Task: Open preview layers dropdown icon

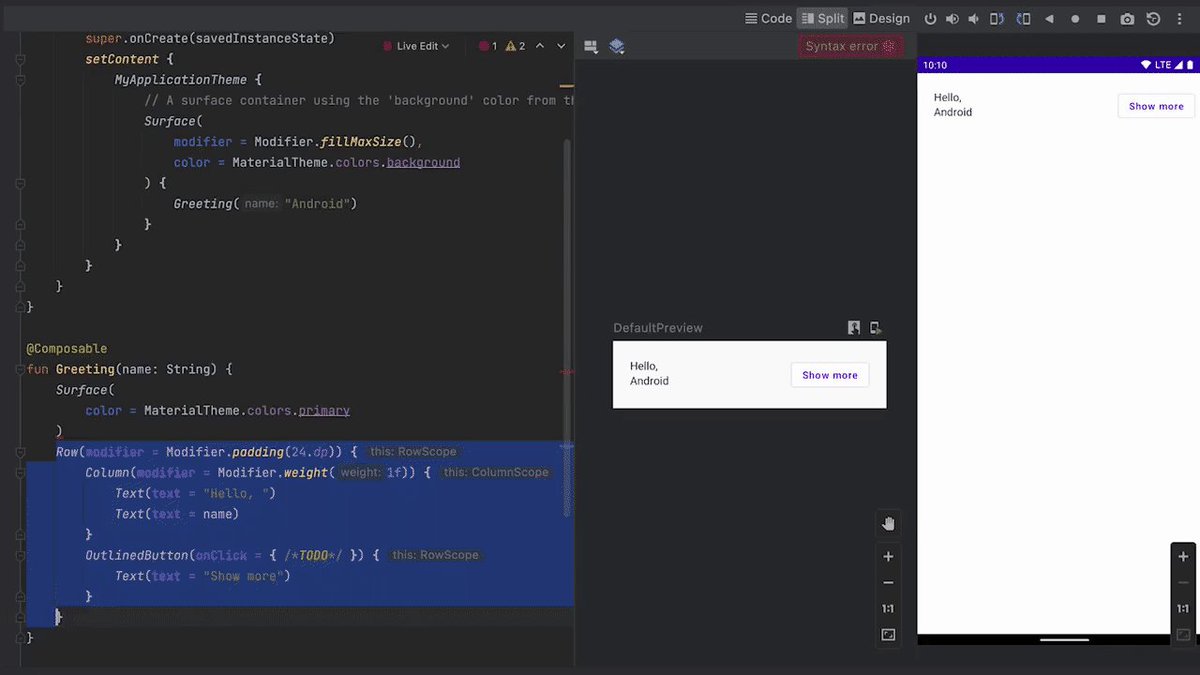Action: pyautogui.click(x=616, y=46)
